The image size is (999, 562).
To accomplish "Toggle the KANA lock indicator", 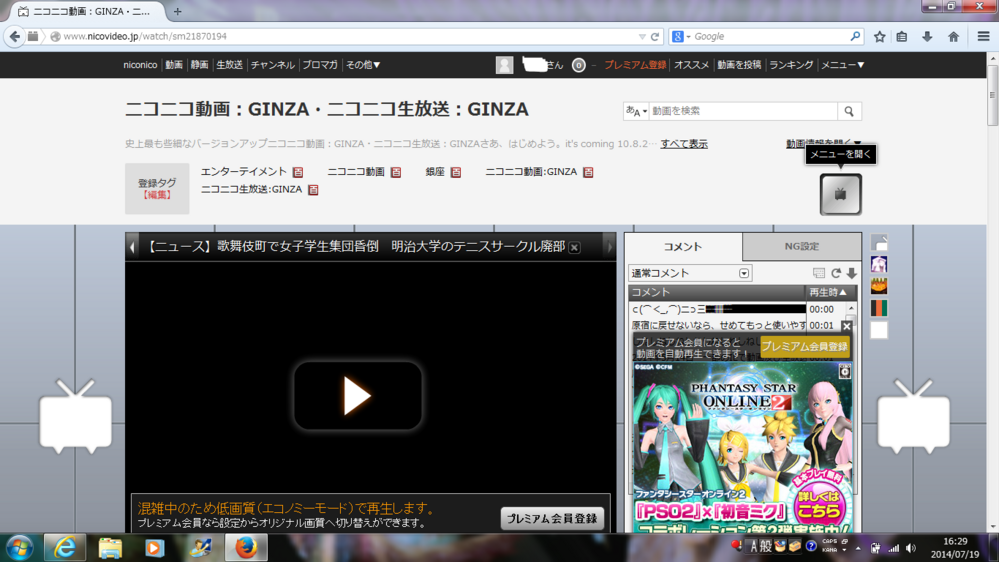I will click(830, 550).
